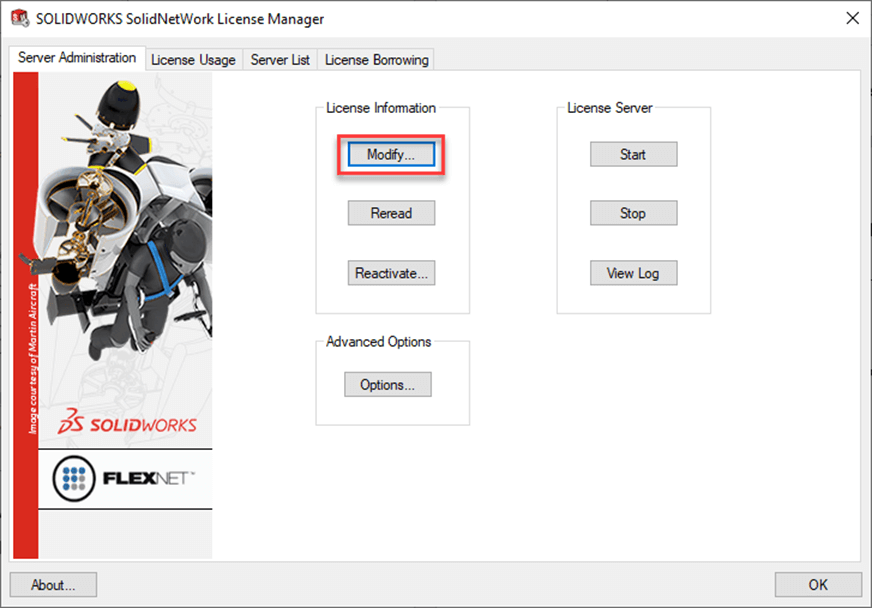
Task: Open the Server List tab
Action: coord(279,59)
